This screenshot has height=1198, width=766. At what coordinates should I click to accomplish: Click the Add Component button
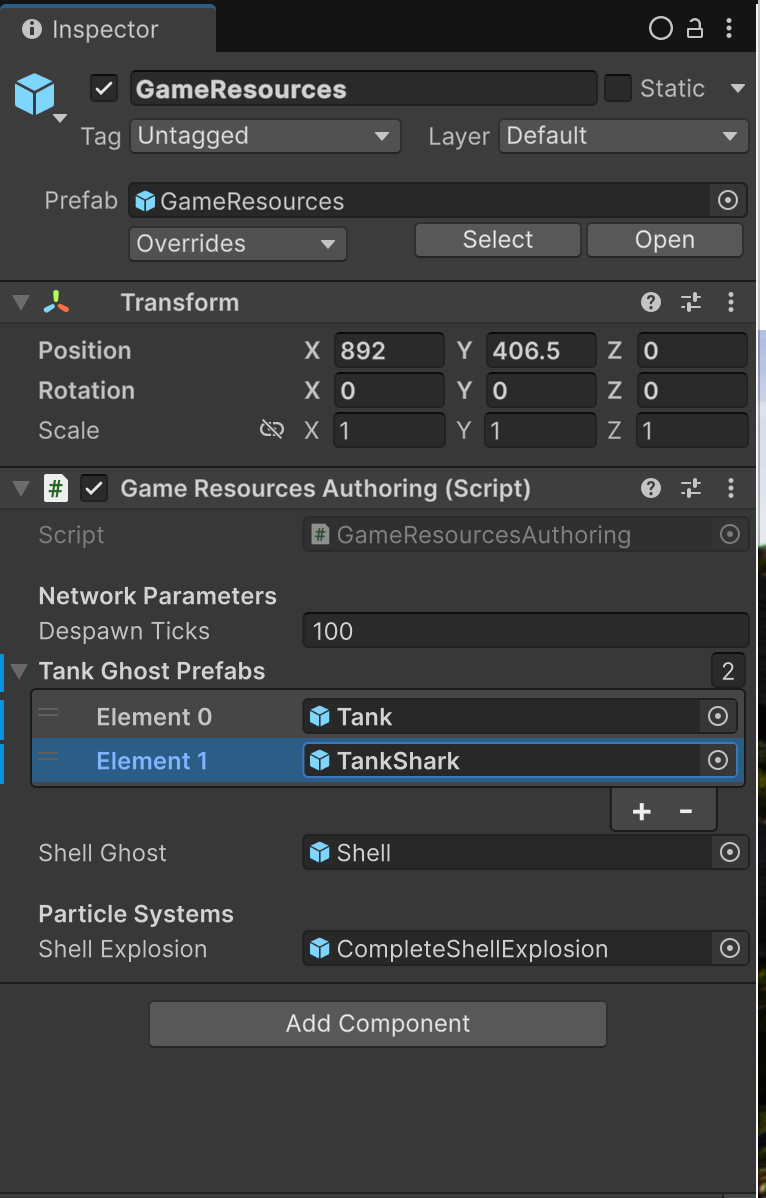378,1024
